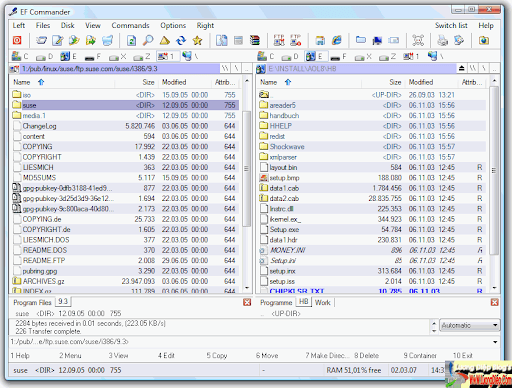Close the left panel tab with red X
The image size is (512, 388).
[x=247, y=302]
